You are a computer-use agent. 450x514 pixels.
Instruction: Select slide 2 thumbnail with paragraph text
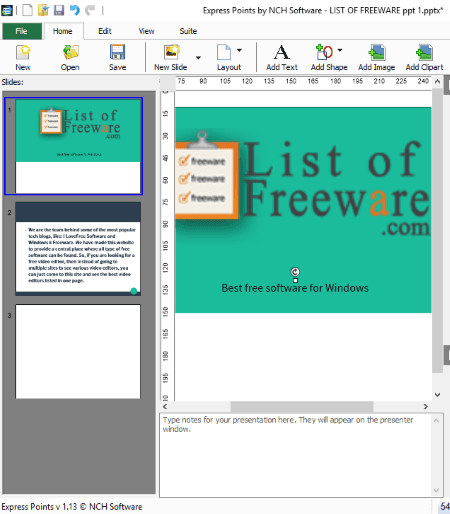pos(78,249)
